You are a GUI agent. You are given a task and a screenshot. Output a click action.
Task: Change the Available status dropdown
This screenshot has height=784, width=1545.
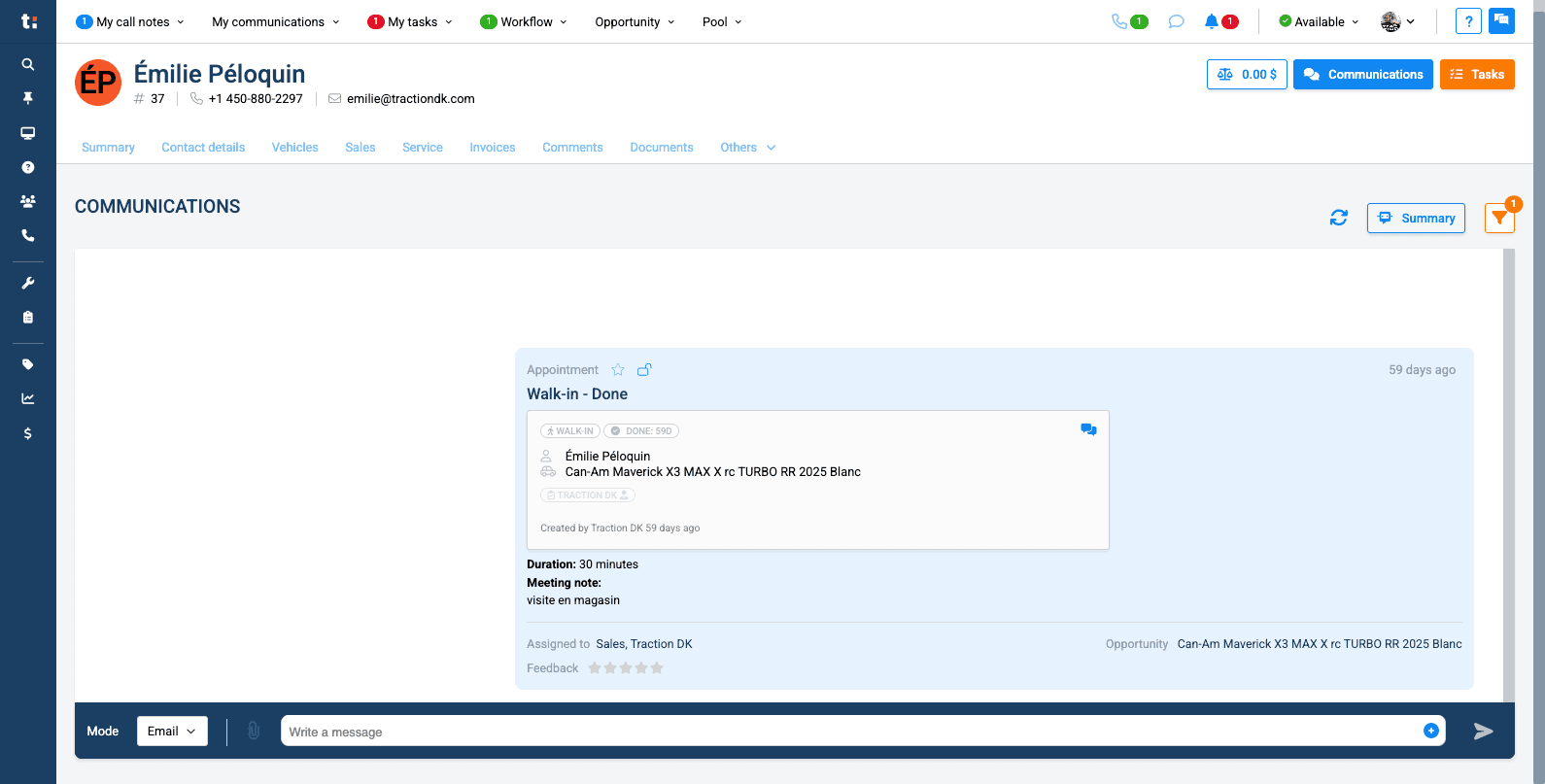[x=1319, y=21]
